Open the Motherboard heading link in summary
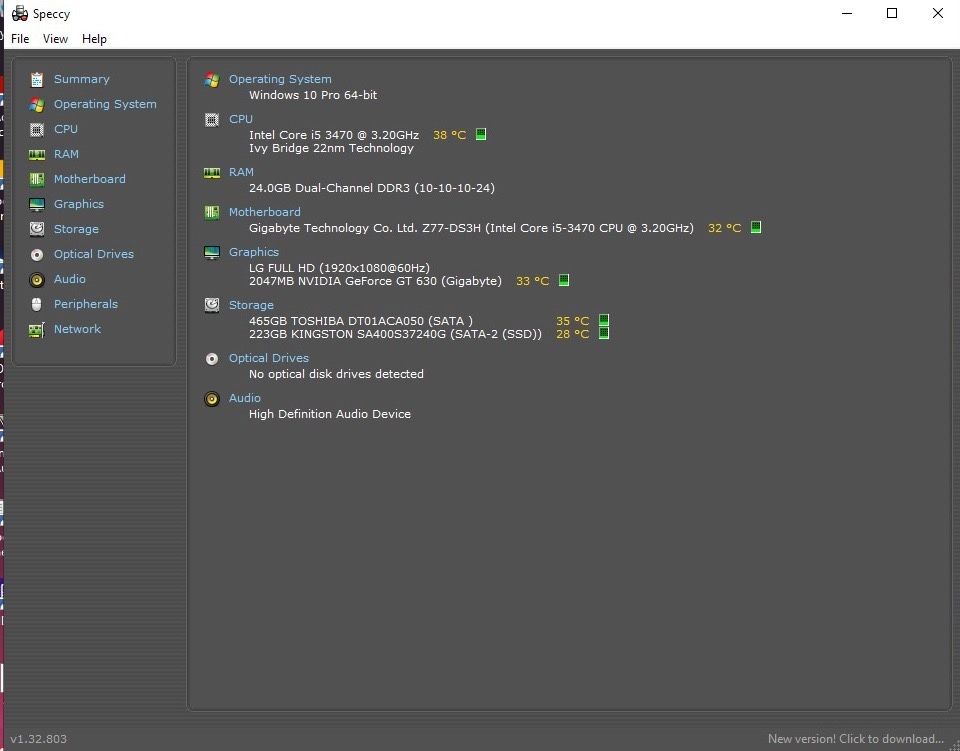Image resolution: width=960 pixels, height=751 pixels. coord(264,212)
